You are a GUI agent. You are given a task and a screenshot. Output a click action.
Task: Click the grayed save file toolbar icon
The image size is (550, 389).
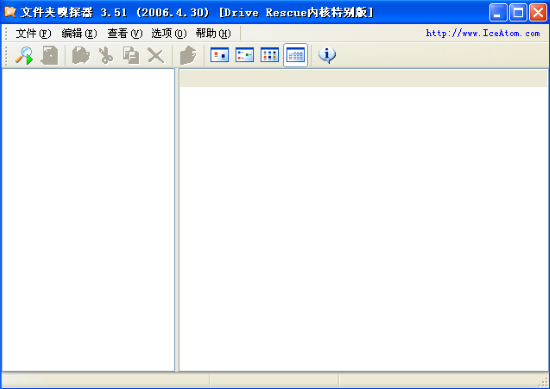pyautogui.click(x=49, y=55)
